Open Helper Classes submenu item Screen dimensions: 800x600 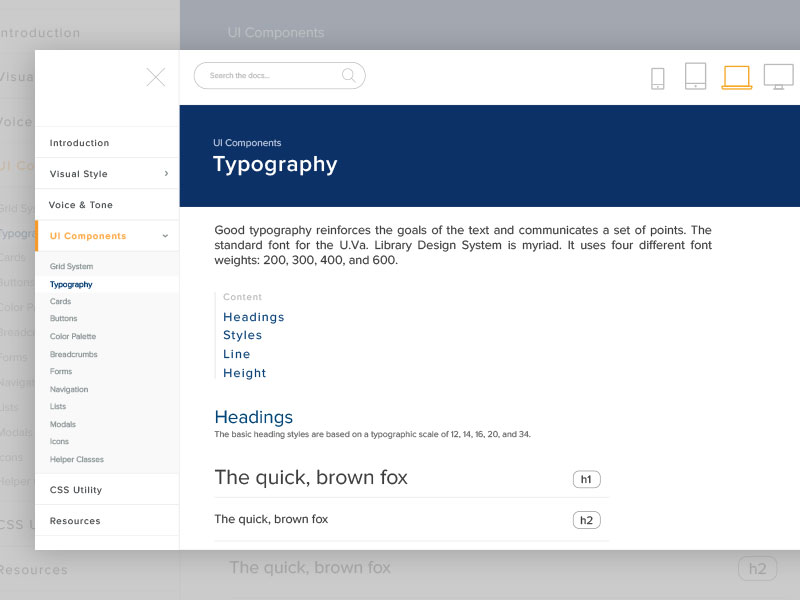77,459
